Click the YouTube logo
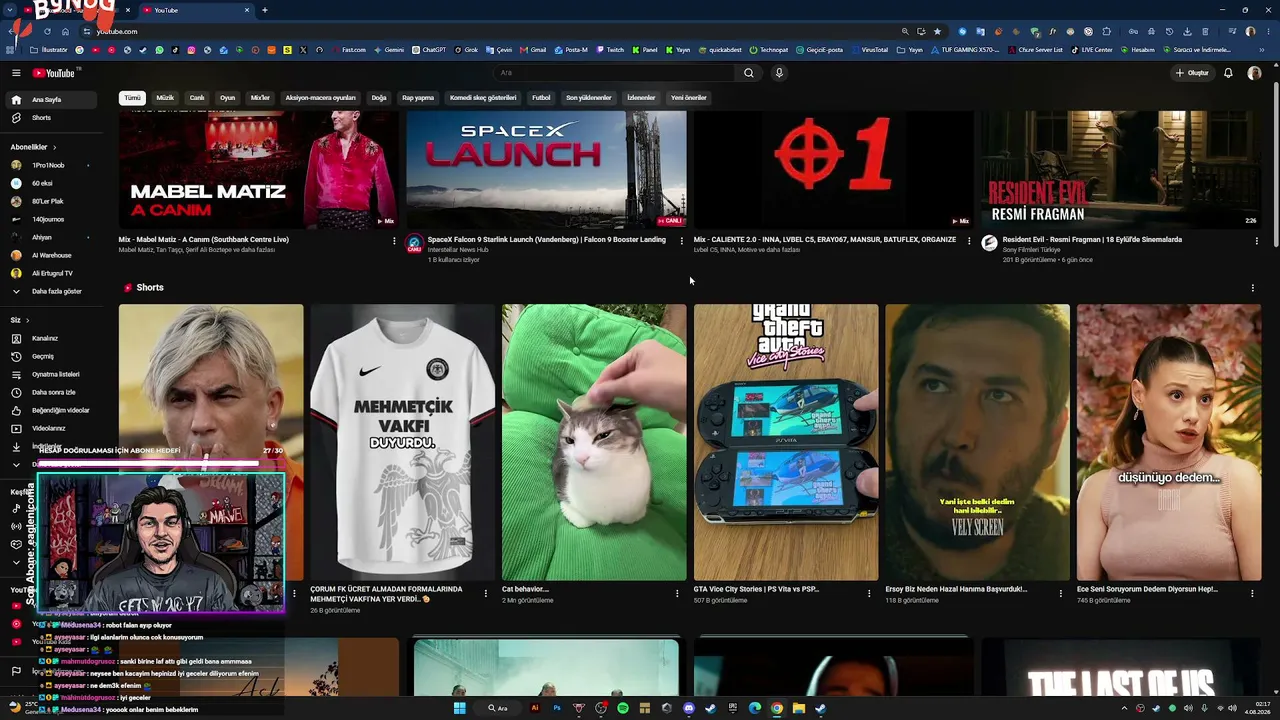The image size is (1280, 720). coord(54,73)
